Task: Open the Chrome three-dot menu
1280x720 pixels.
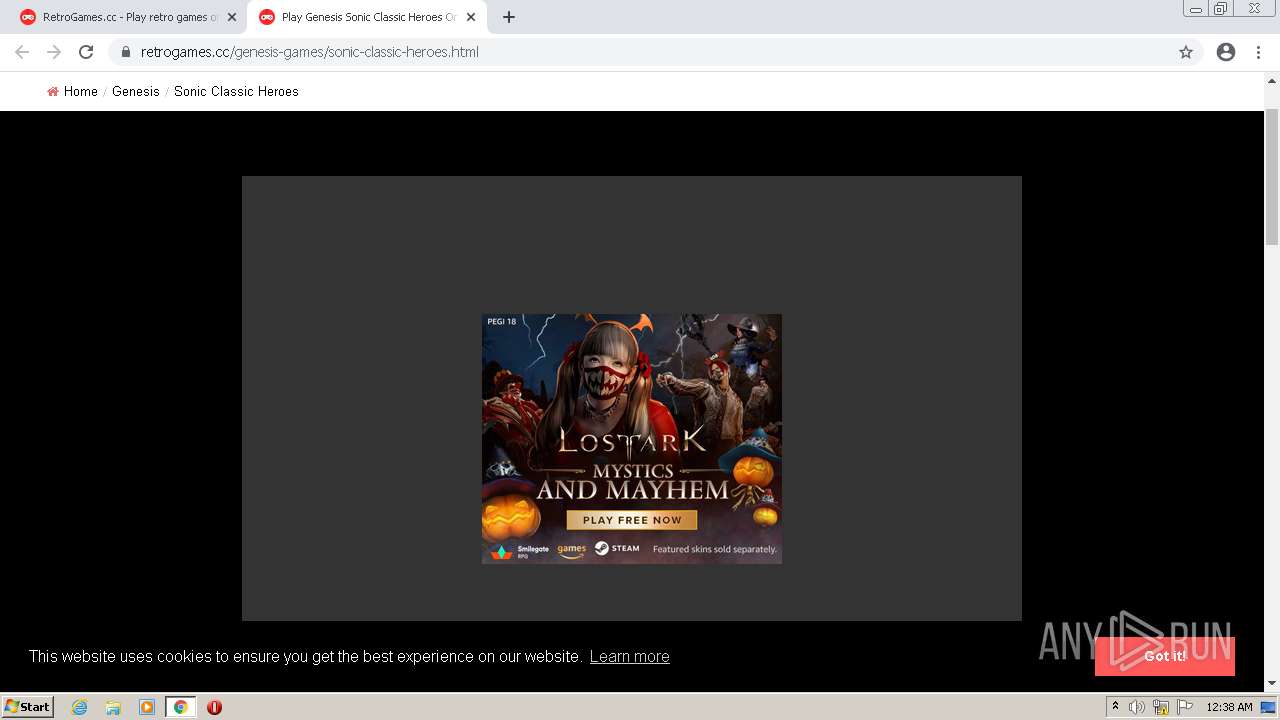Action: (1258, 52)
